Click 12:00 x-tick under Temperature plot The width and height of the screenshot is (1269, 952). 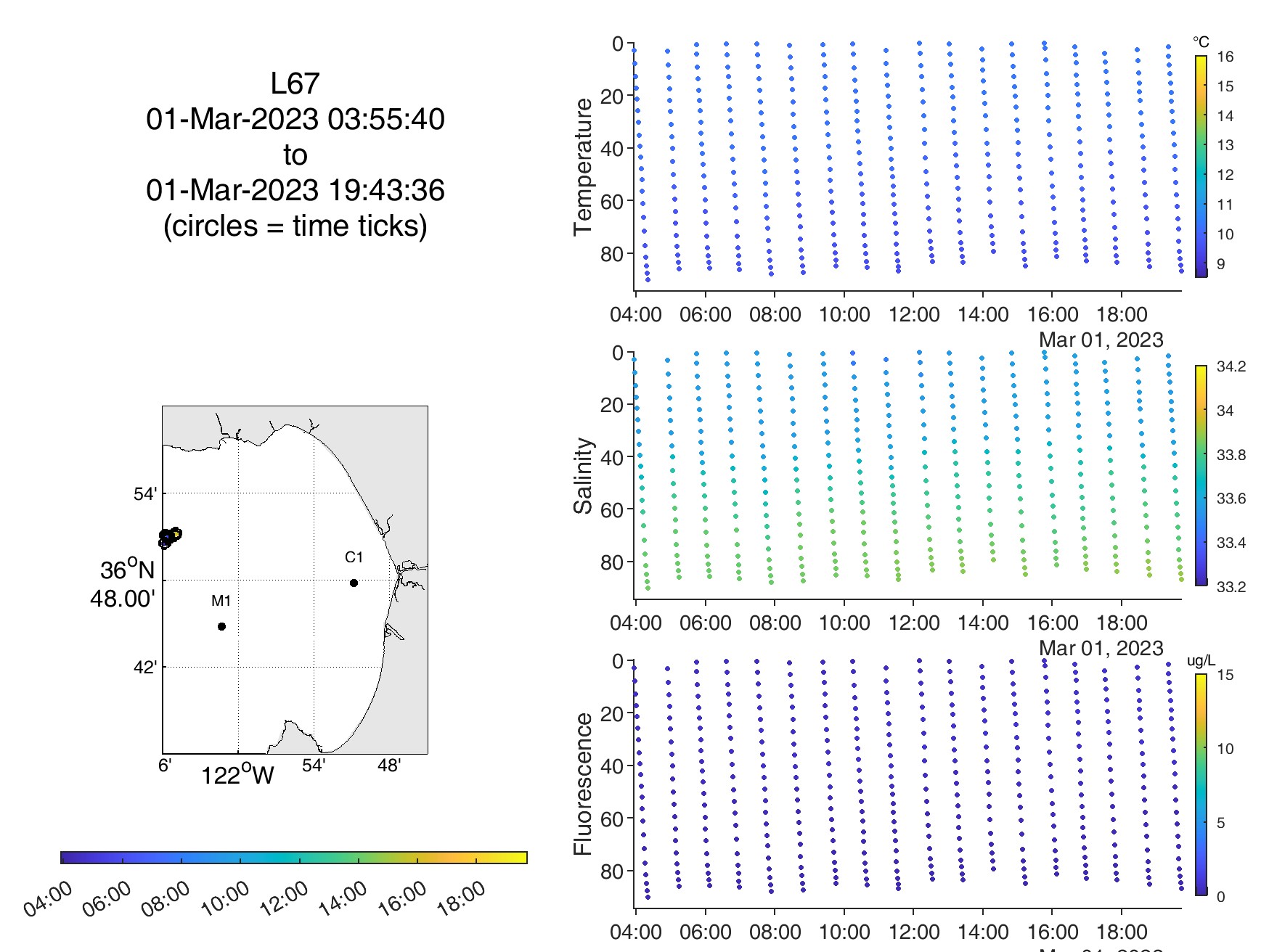tap(914, 315)
